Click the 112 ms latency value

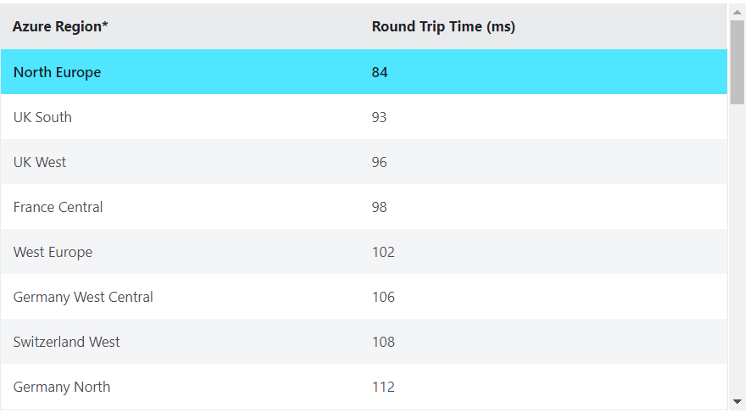click(384, 387)
